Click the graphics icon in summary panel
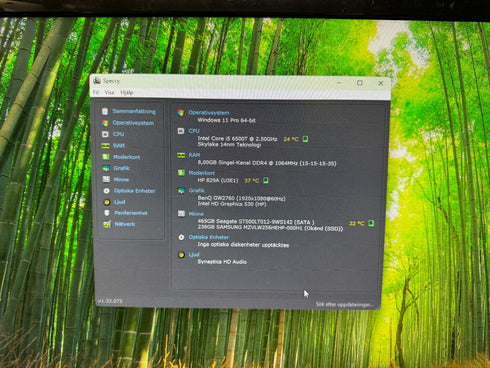This screenshot has width=490, height=368. click(181, 191)
